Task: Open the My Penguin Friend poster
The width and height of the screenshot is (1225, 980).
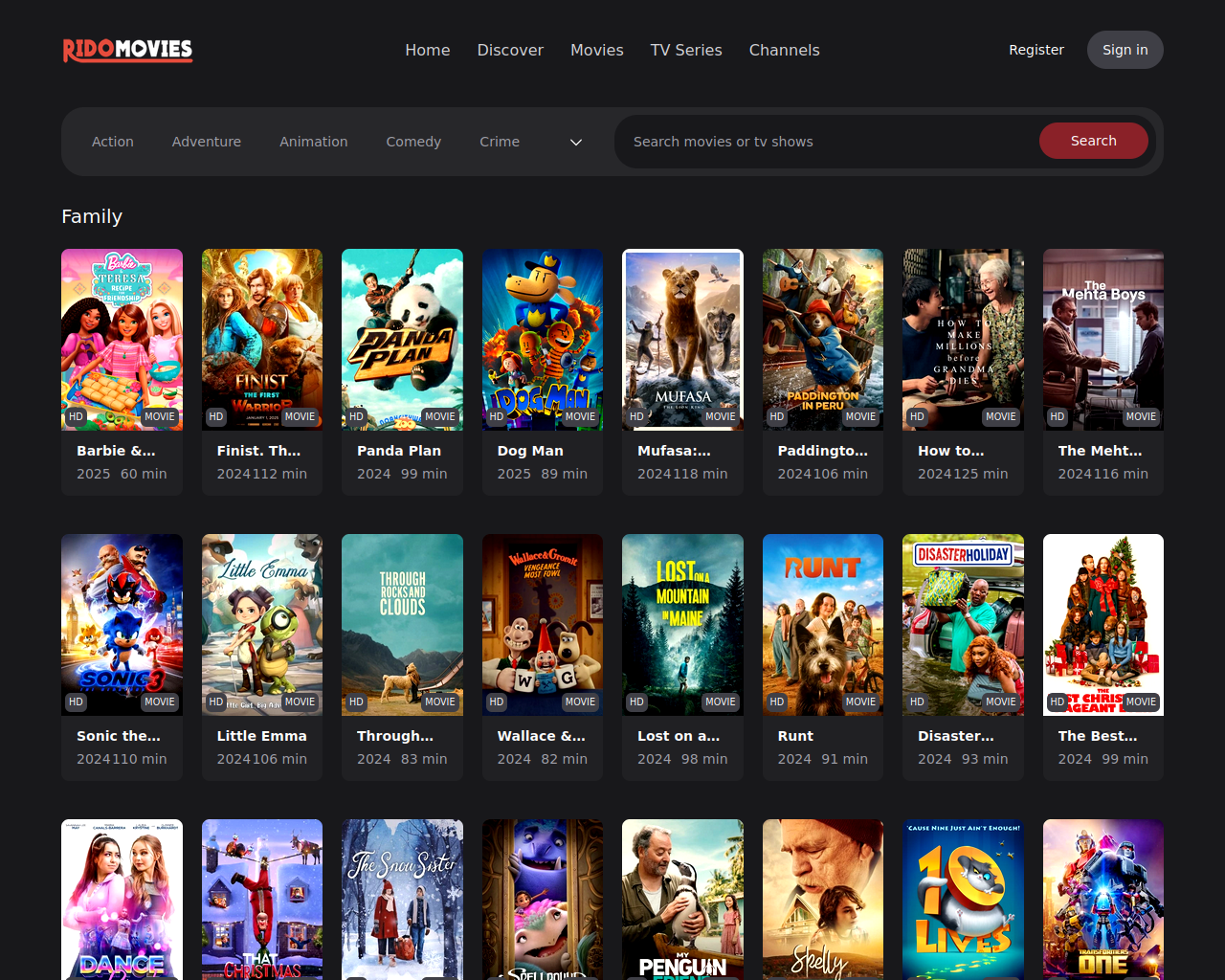Action: pyautogui.click(x=682, y=900)
